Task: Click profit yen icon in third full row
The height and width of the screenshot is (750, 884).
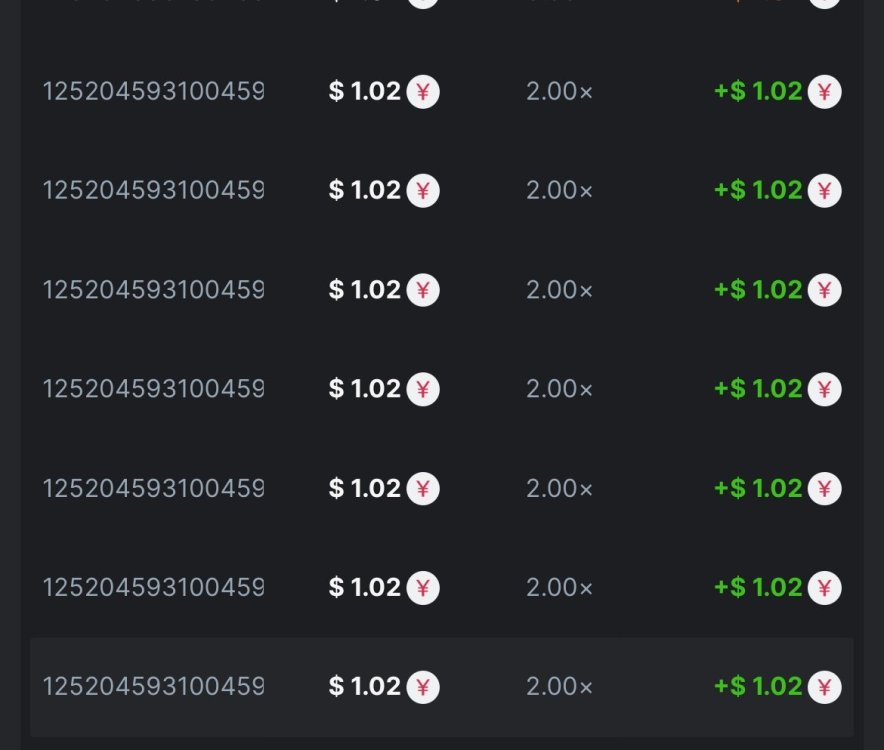Action: [825, 290]
